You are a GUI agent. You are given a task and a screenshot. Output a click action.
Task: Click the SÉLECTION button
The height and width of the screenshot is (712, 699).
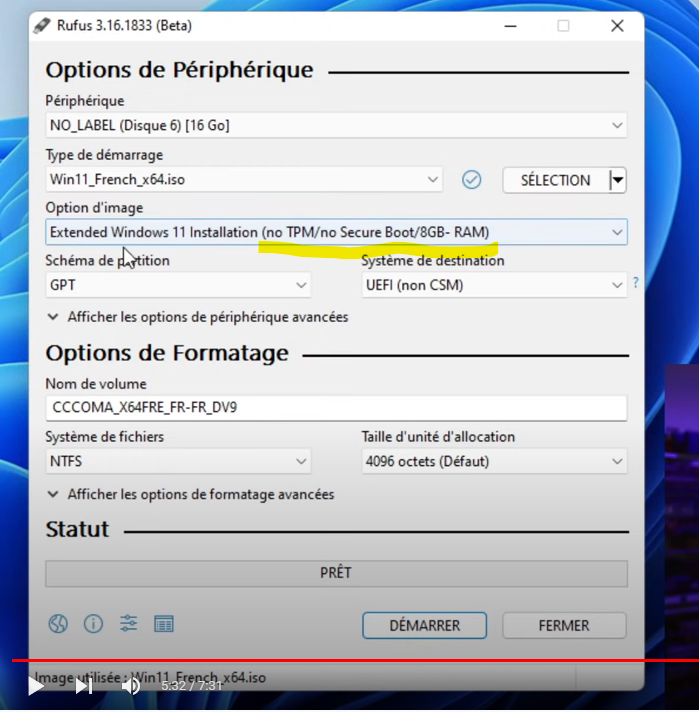click(556, 180)
